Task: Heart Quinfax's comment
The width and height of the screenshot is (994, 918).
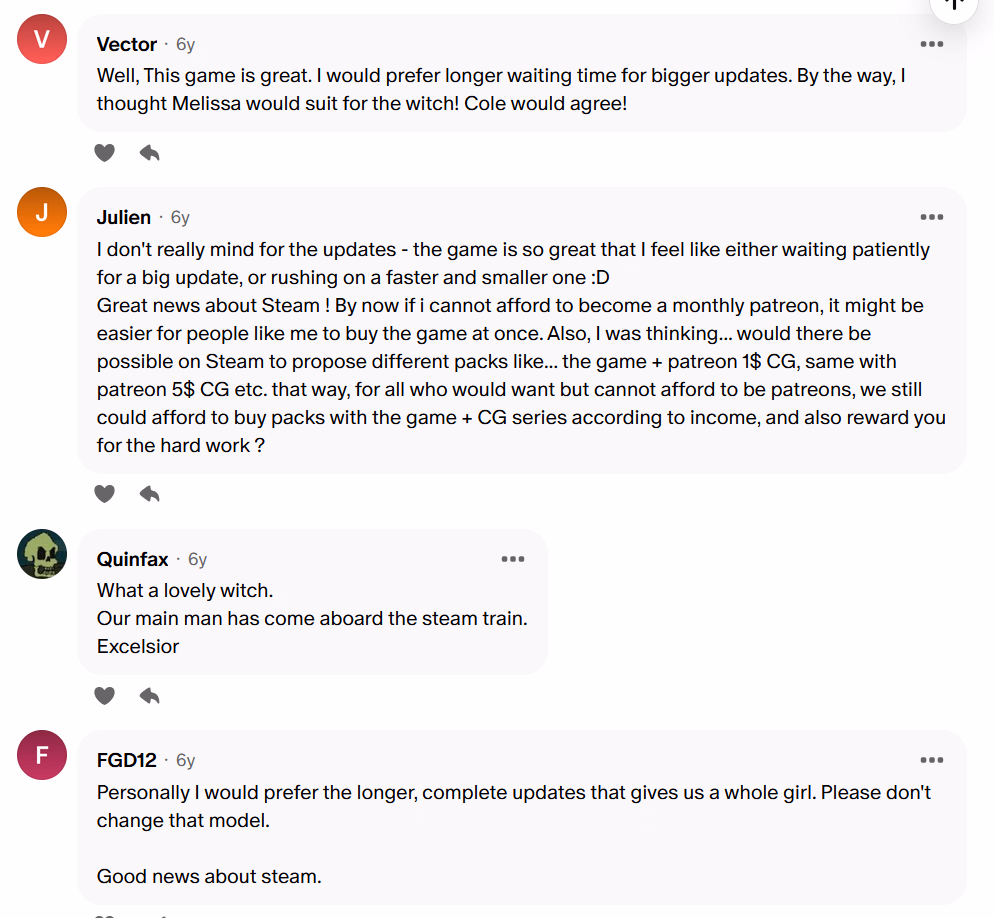Action: (104, 695)
